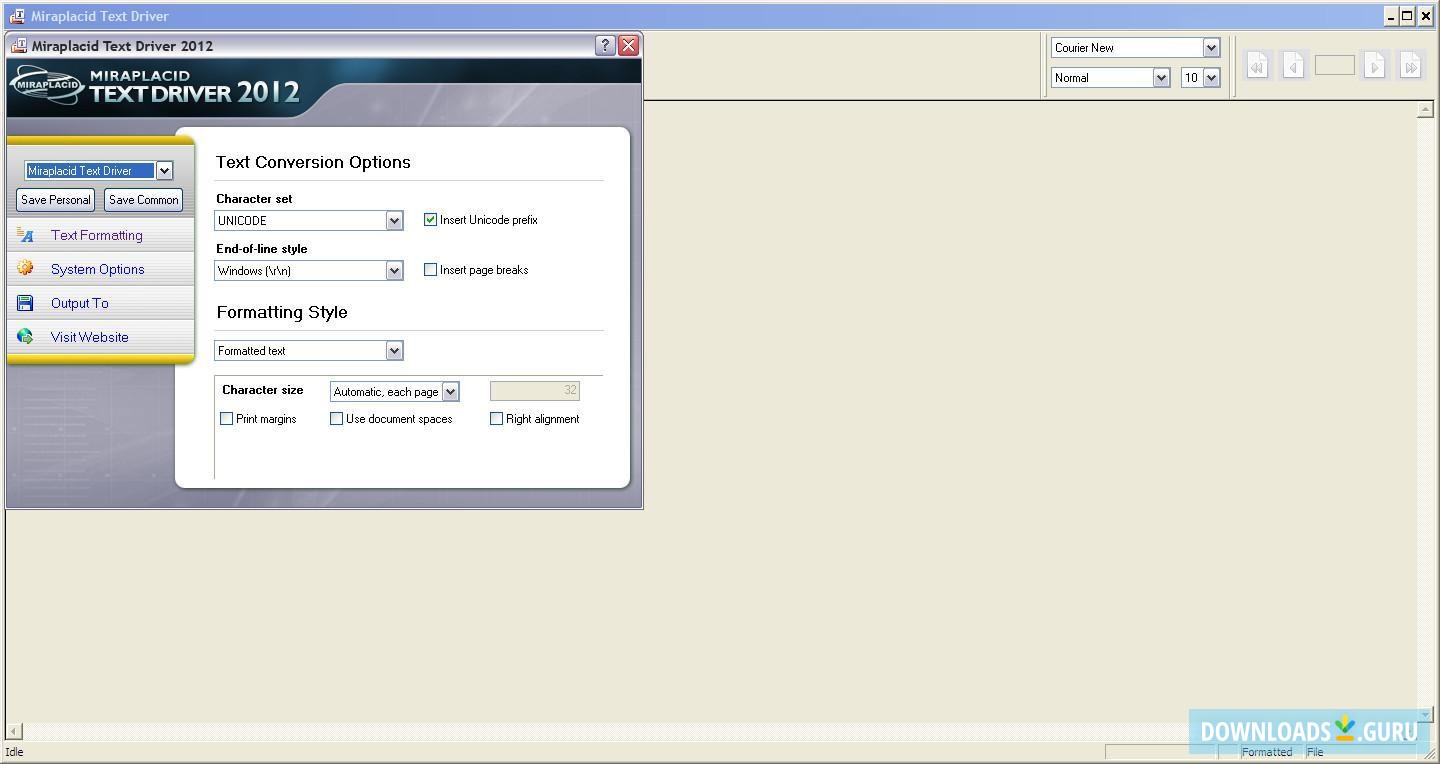
Task: Jump to first page with toolbar icon
Action: [1256, 65]
